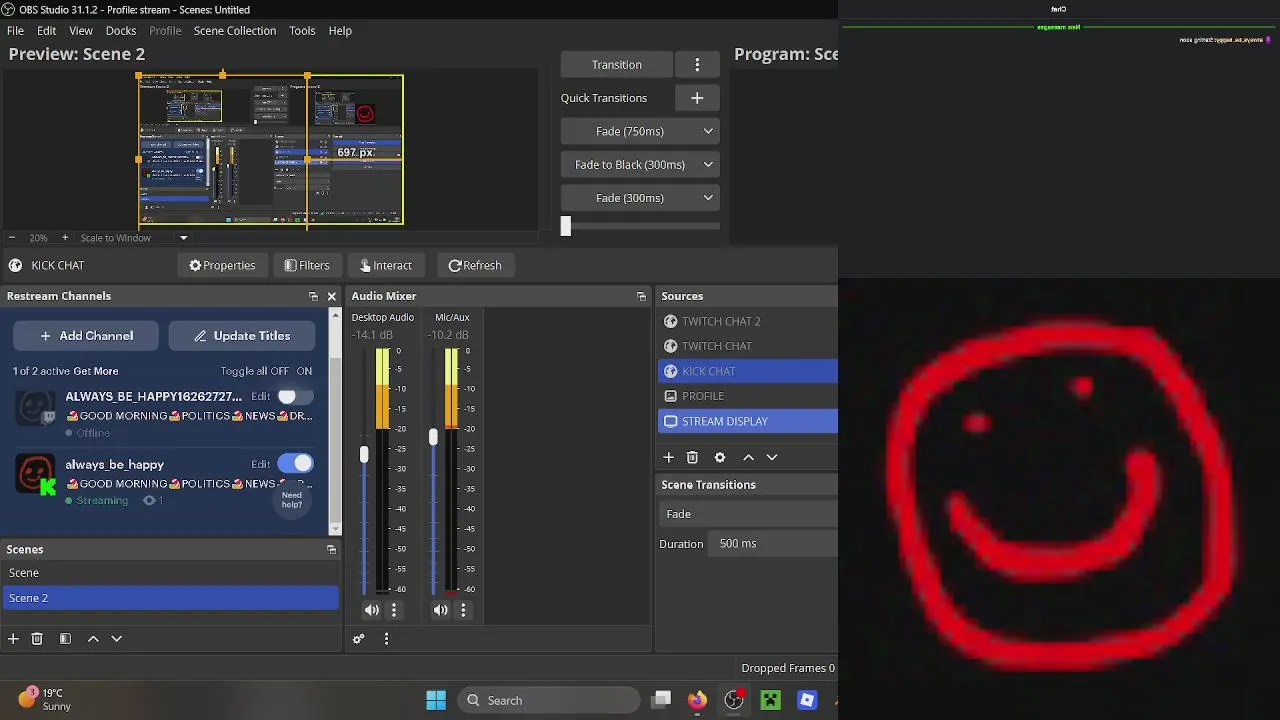Select the Scene item in Scenes list
This screenshot has height=720, width=1280.
[170, 573]
